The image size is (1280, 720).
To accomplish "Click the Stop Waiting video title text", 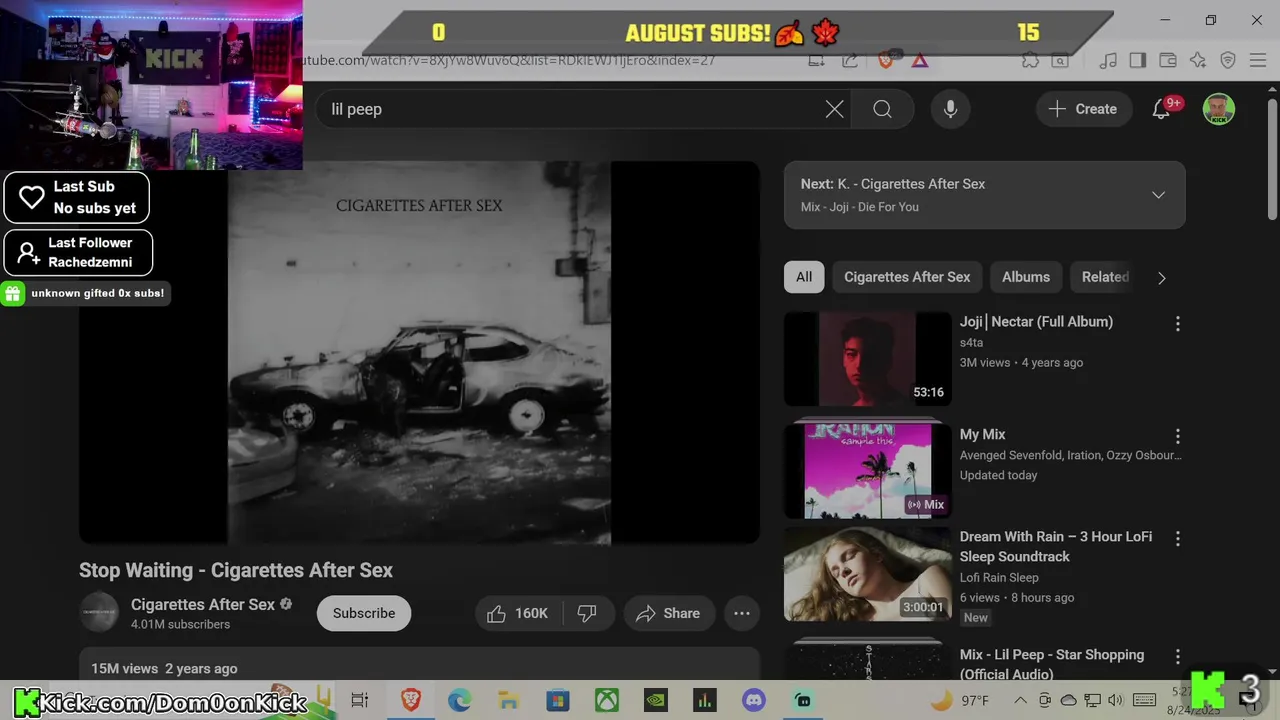I will tap(236, 570).
